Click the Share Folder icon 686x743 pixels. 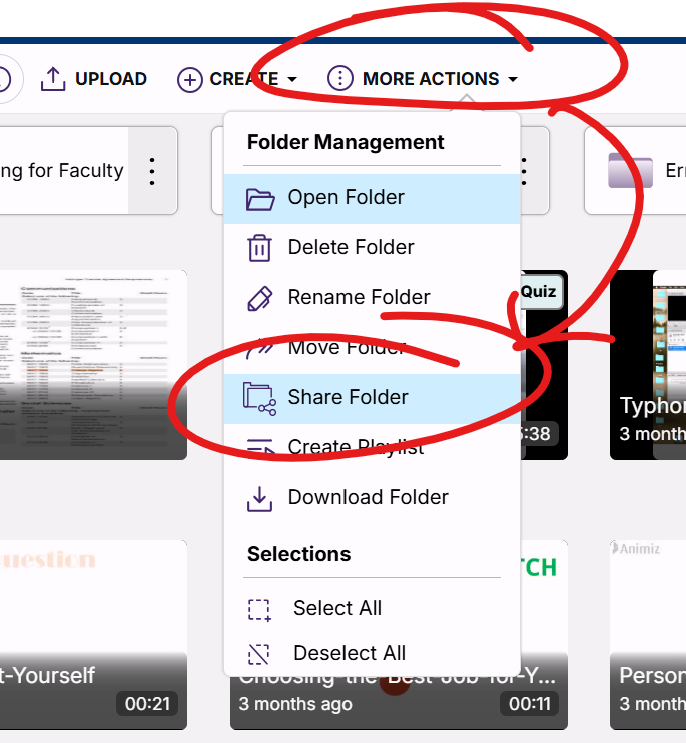point(259,399)
